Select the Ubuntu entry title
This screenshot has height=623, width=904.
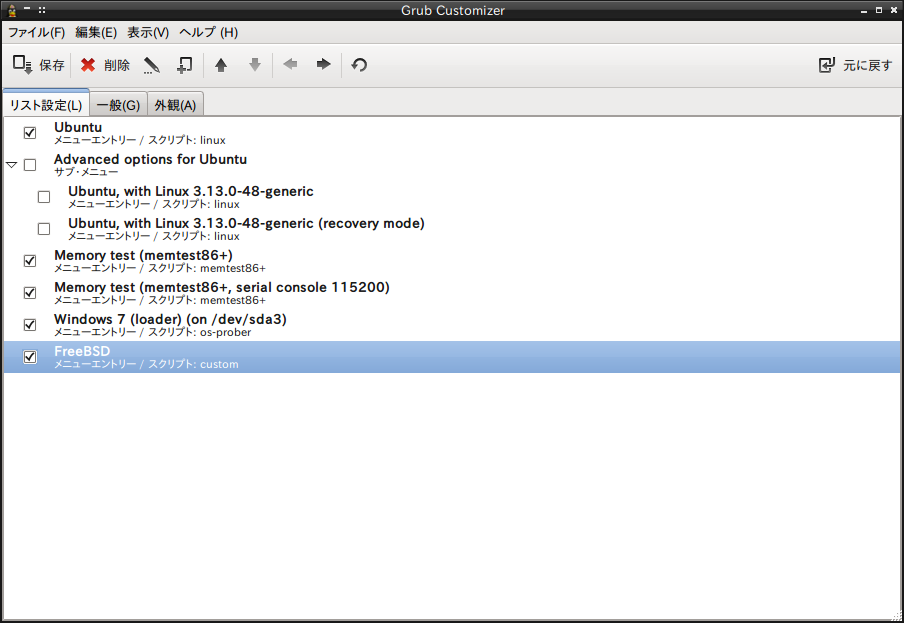tap(78, 127)
